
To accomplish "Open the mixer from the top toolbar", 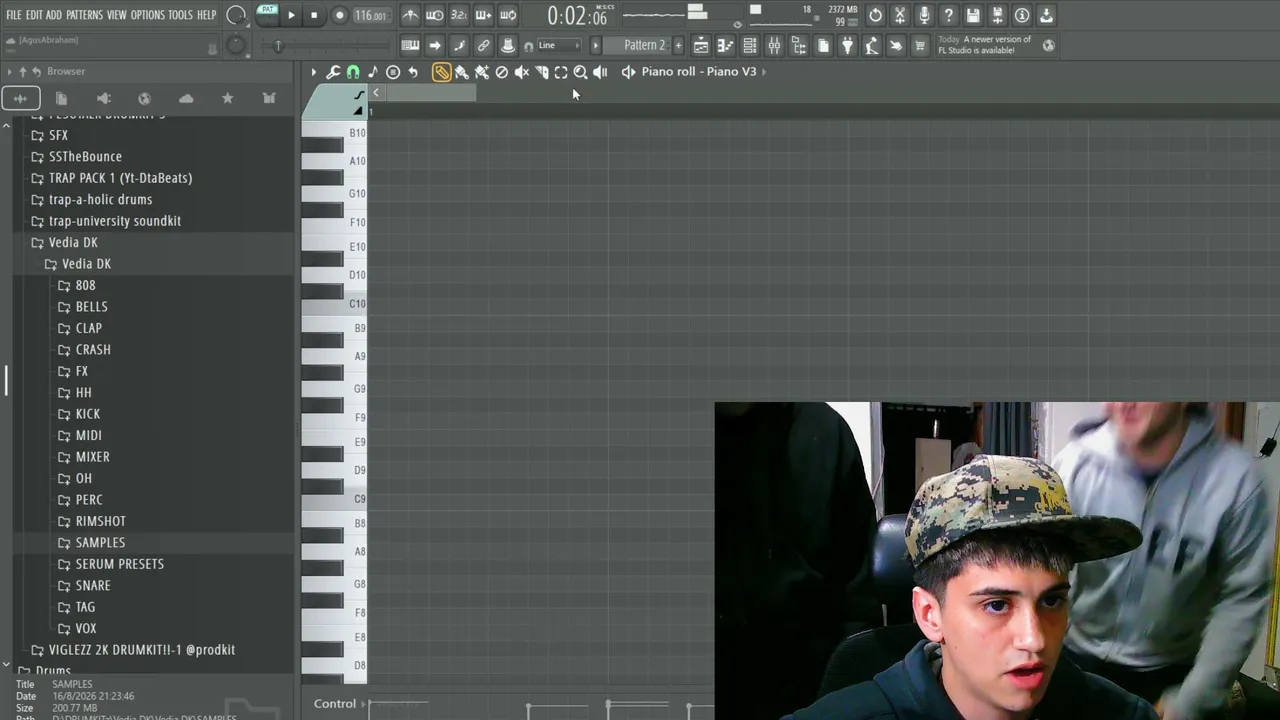I will 774,46.
